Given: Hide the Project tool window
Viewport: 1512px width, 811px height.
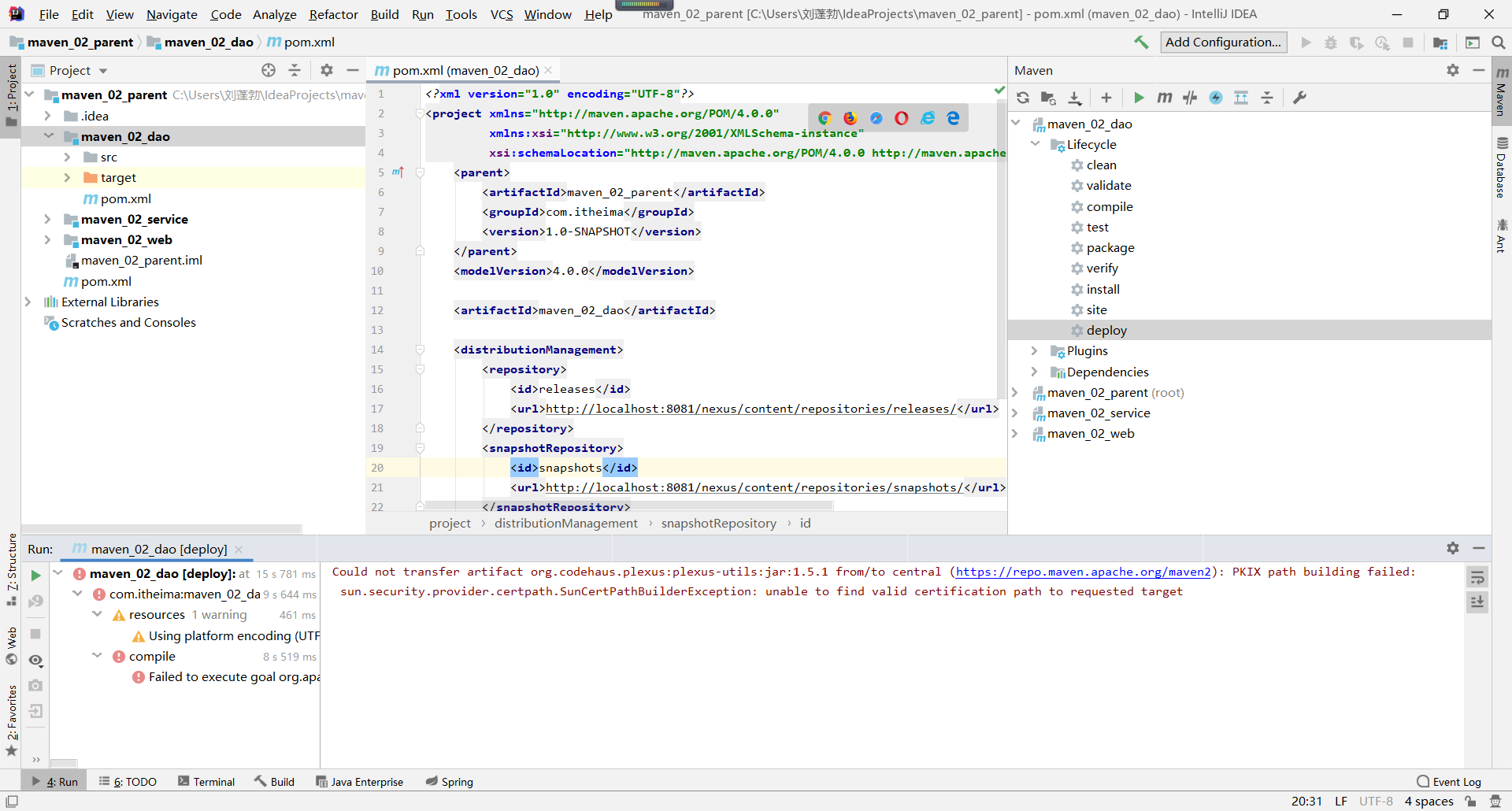Looking at the screenshot, I should pyautogui.click(x=353, y=70).
